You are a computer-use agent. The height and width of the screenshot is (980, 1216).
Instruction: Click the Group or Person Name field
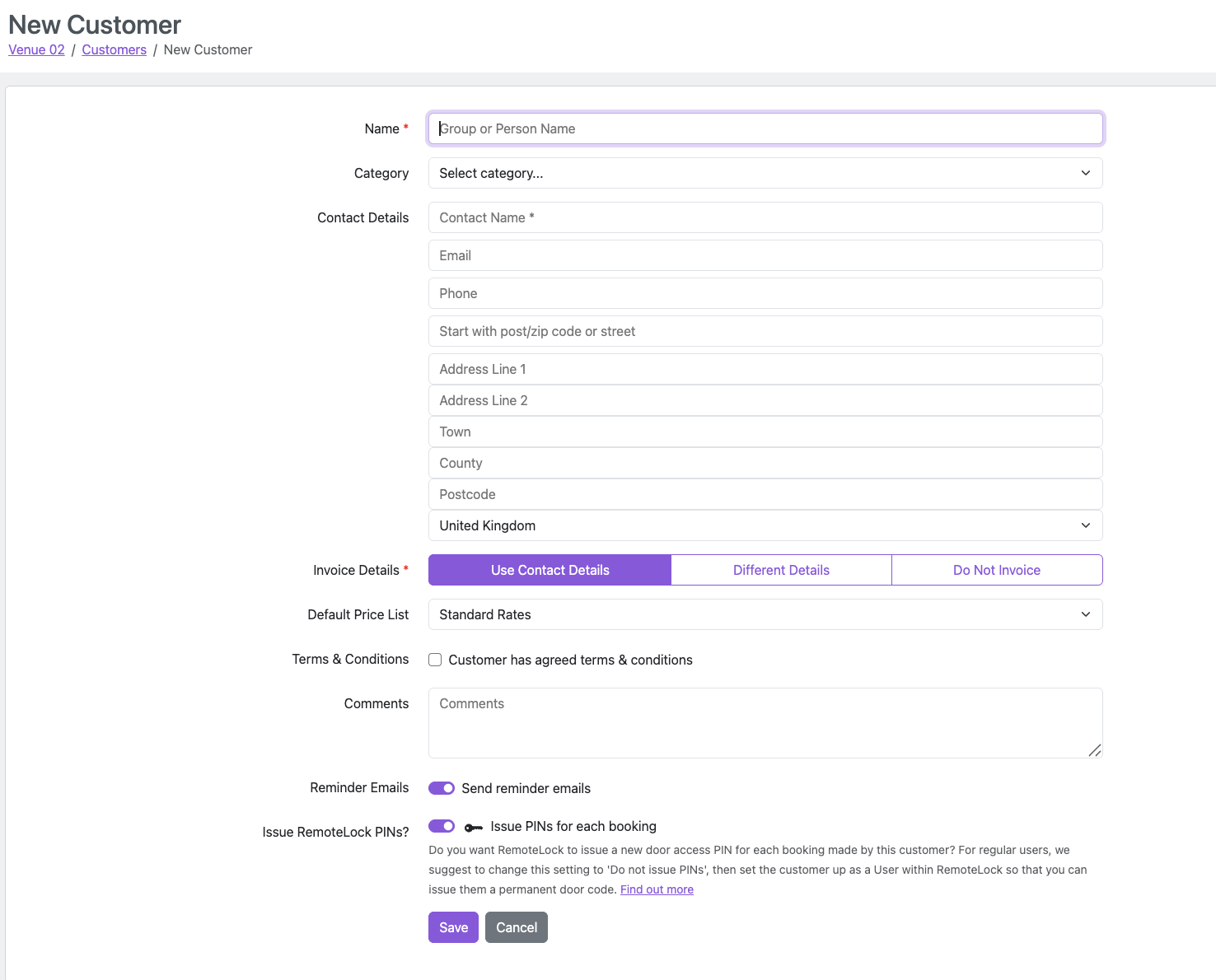[x=765, y=128]
